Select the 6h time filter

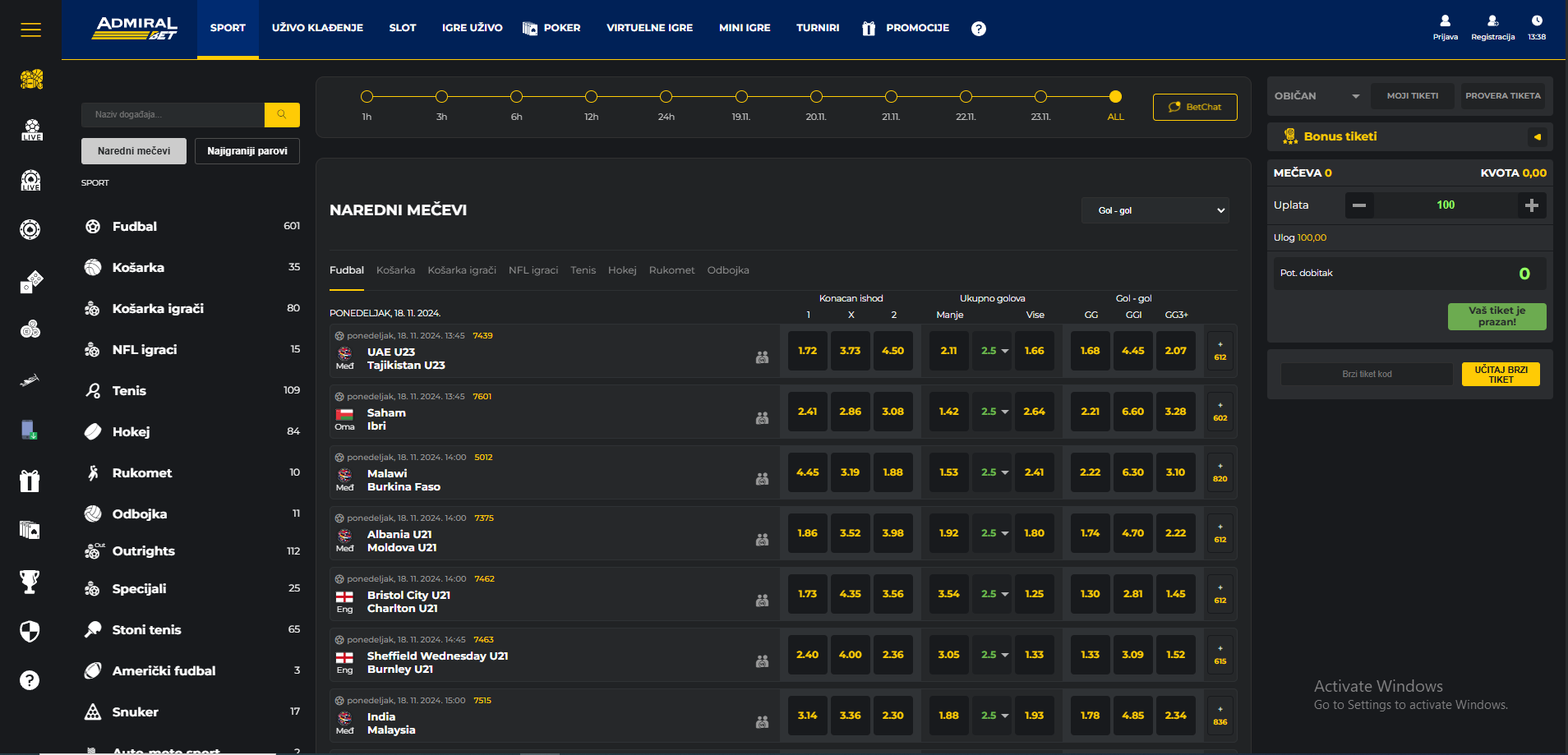pos(516,97)
